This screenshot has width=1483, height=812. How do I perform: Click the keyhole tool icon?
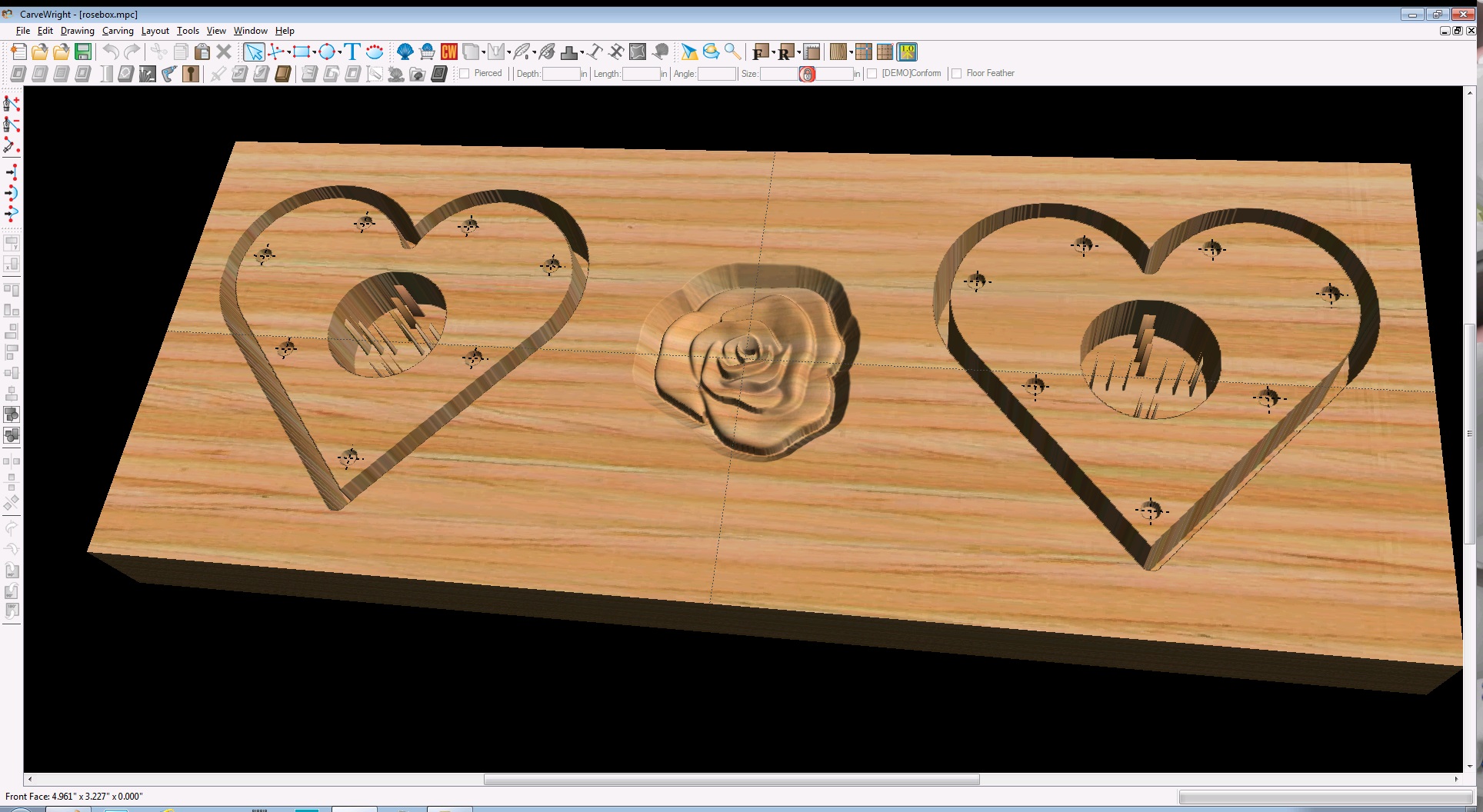(x=191, y=74)
